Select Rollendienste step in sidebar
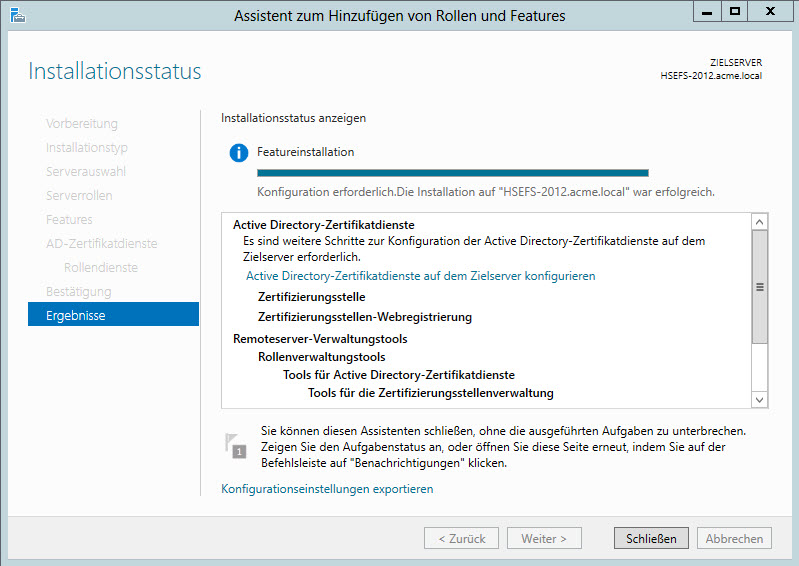This screenshot has height=566, width=799. point(101,267)
